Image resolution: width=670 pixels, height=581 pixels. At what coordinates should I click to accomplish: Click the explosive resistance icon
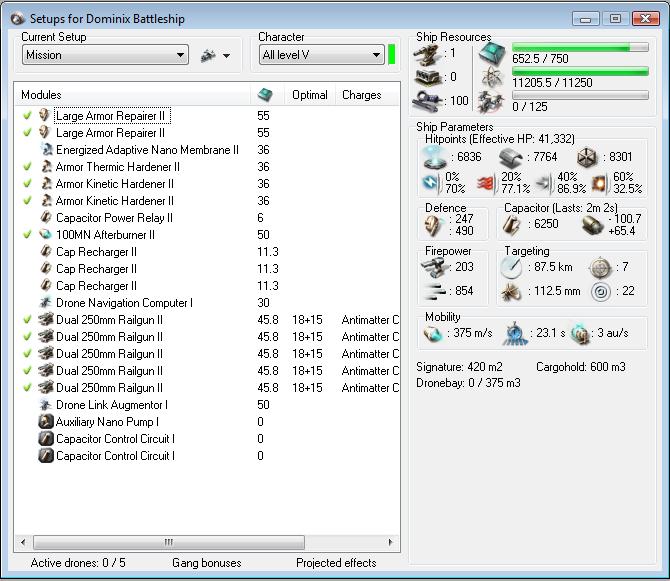[600, 184]
